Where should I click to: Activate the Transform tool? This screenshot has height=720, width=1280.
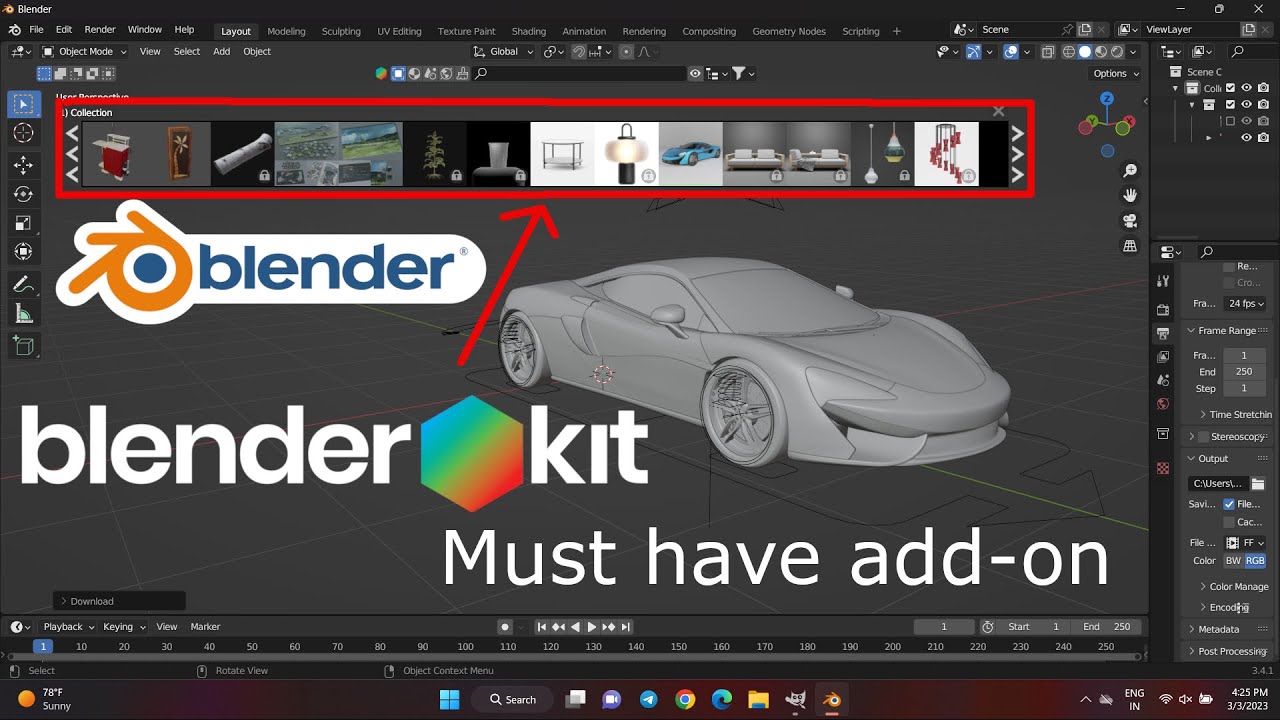point(22,251)
